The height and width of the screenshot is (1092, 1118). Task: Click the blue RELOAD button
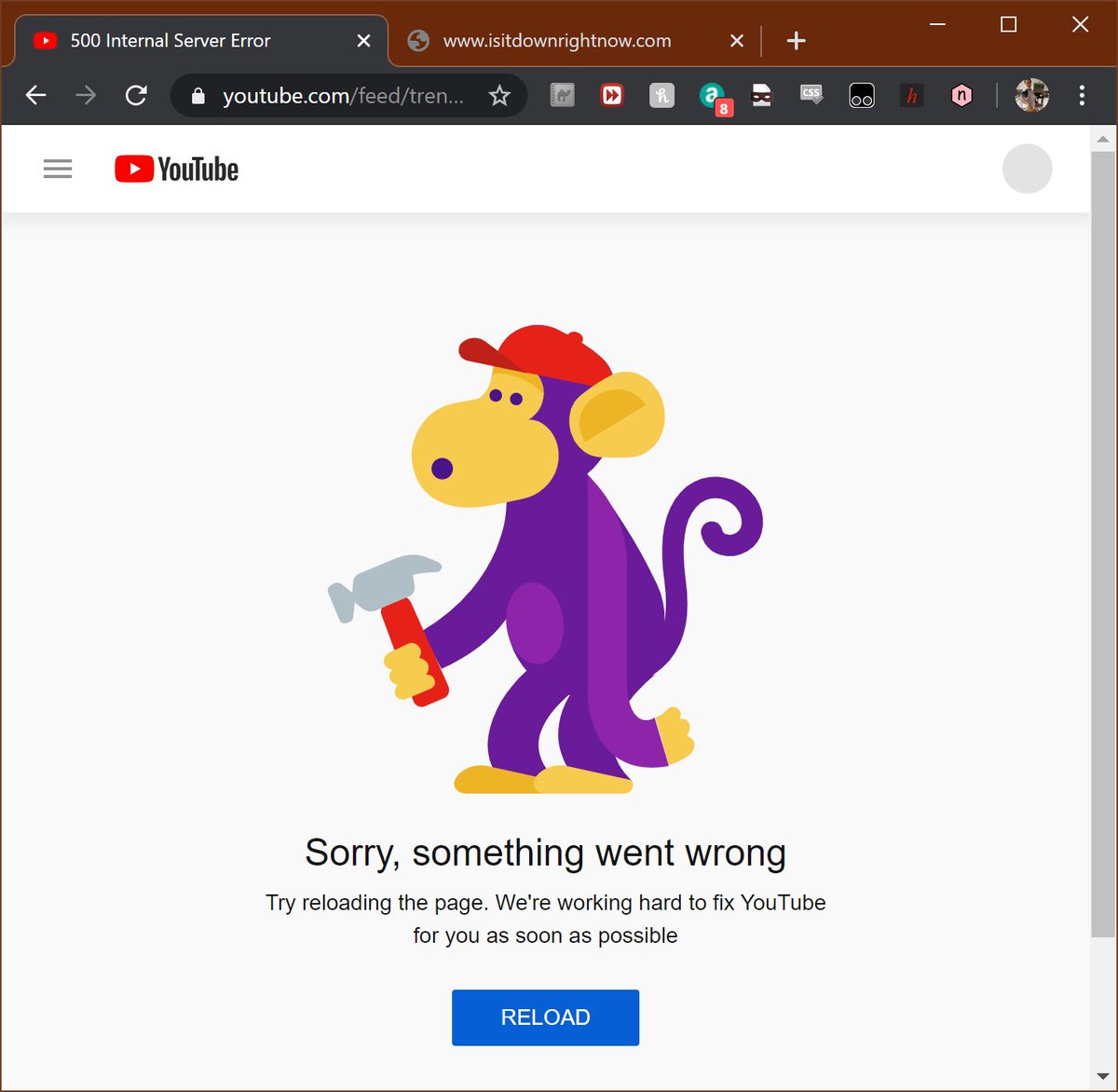pyautogui.click(x=546, y=1017)
